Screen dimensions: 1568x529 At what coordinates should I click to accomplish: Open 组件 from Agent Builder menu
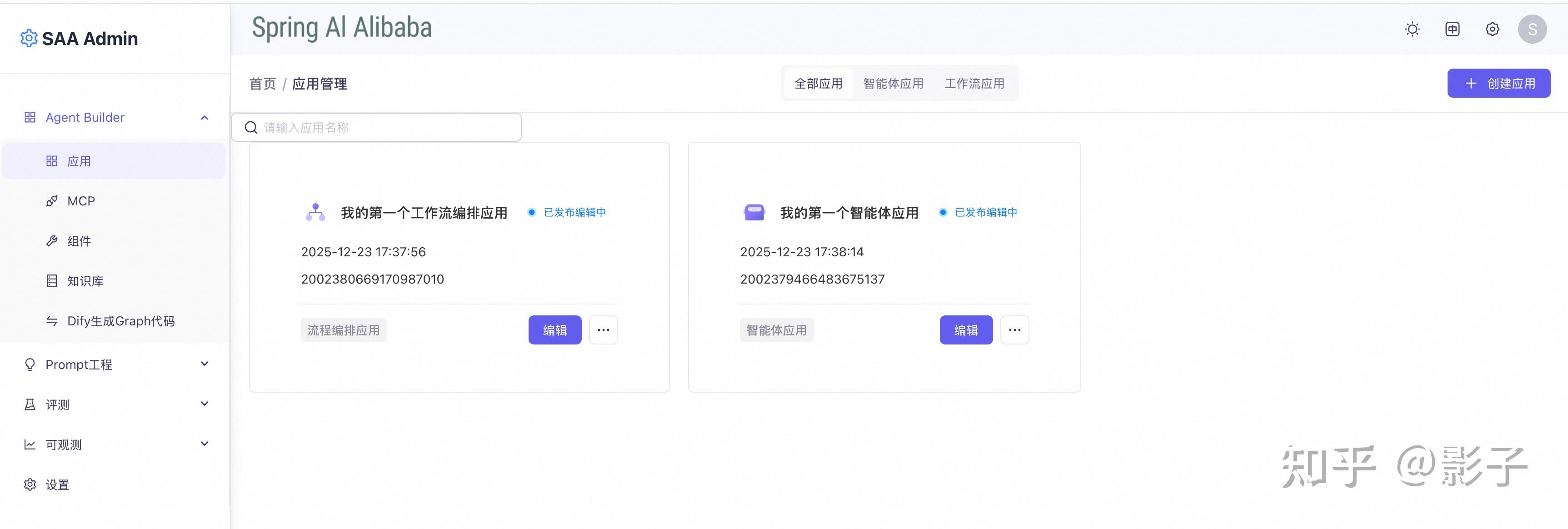point(78,240)
